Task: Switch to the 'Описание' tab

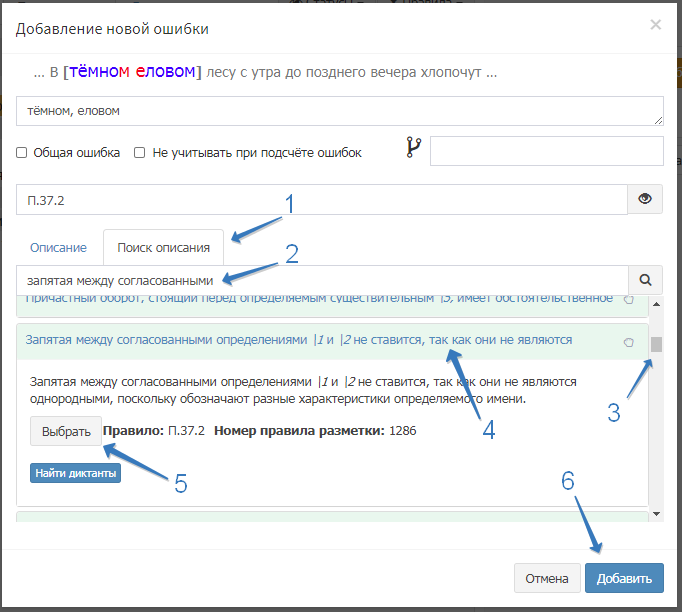Action: point(58,247)
